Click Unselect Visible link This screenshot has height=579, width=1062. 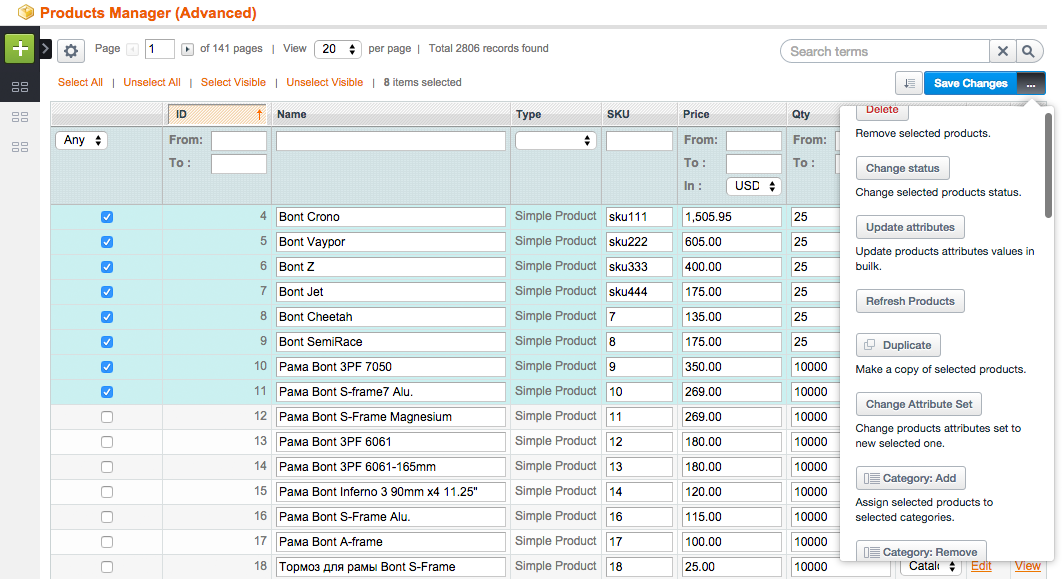pos(324,82)
